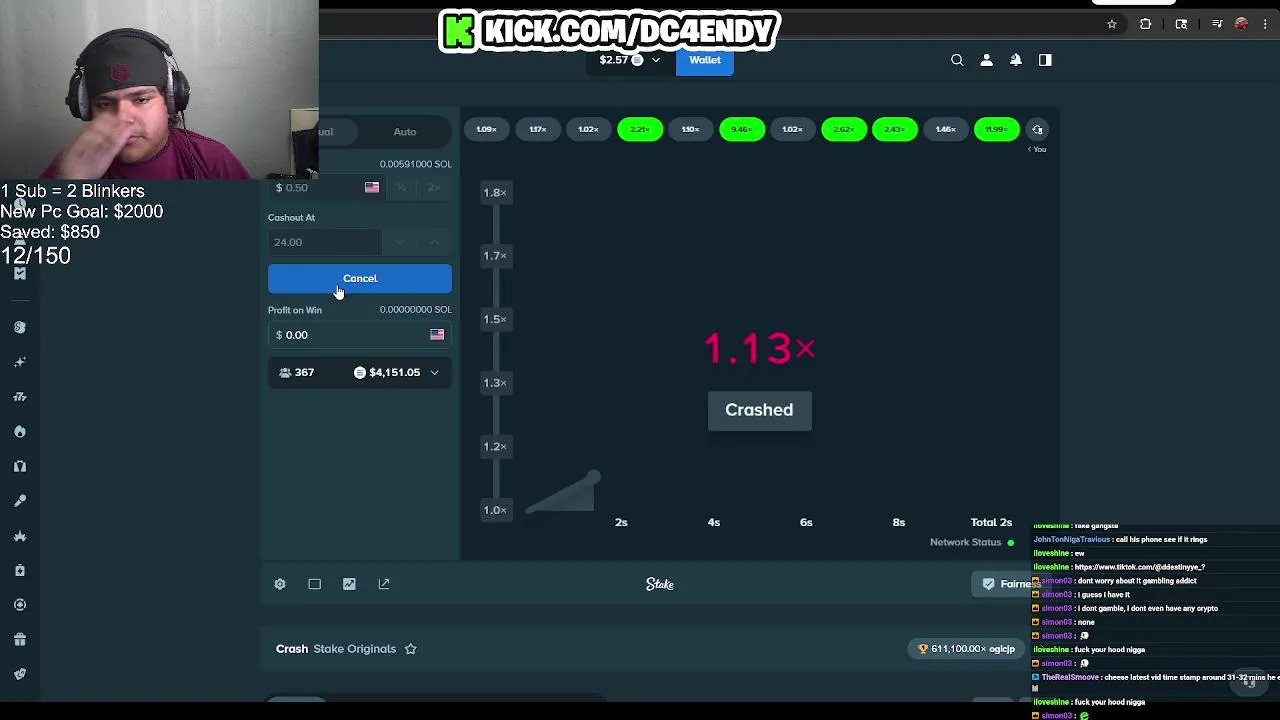Click the bet amount $0.50 field
This screenshot has height=720, width=1280.
[324, 188]
